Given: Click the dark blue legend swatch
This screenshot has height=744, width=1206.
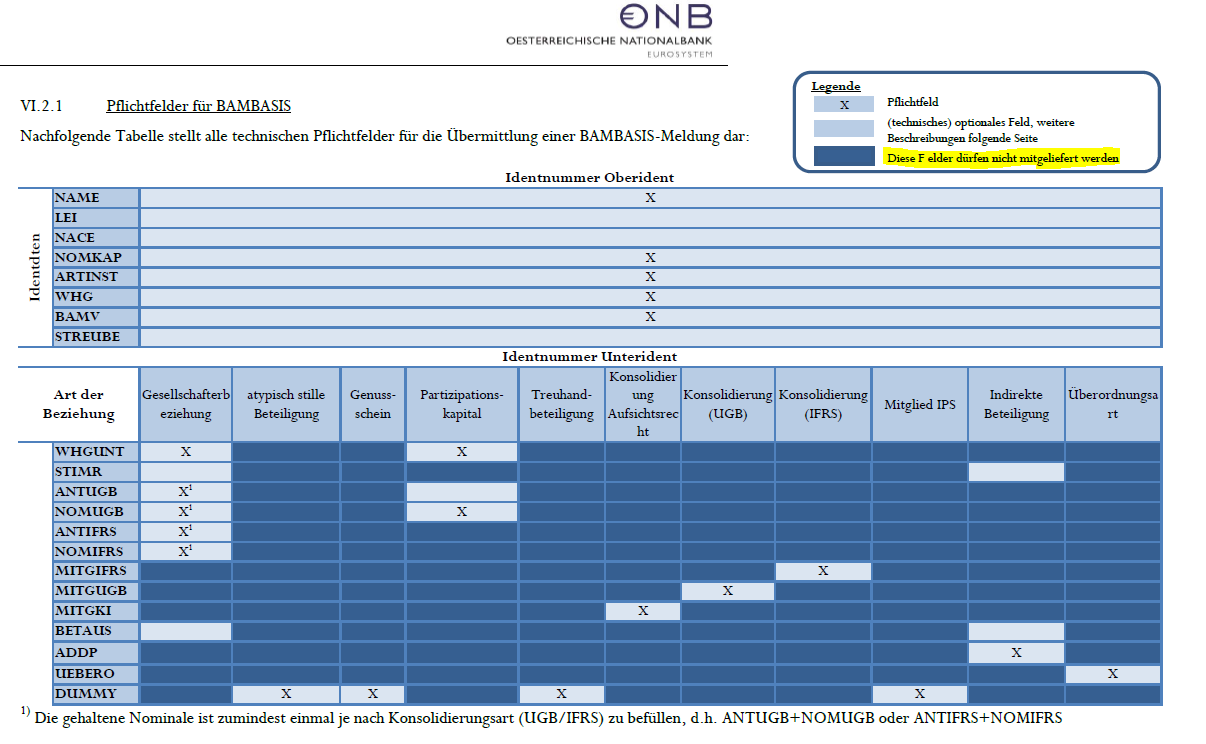Looking at the screenshot, I should pyautogui.click(x=843, y=157).
